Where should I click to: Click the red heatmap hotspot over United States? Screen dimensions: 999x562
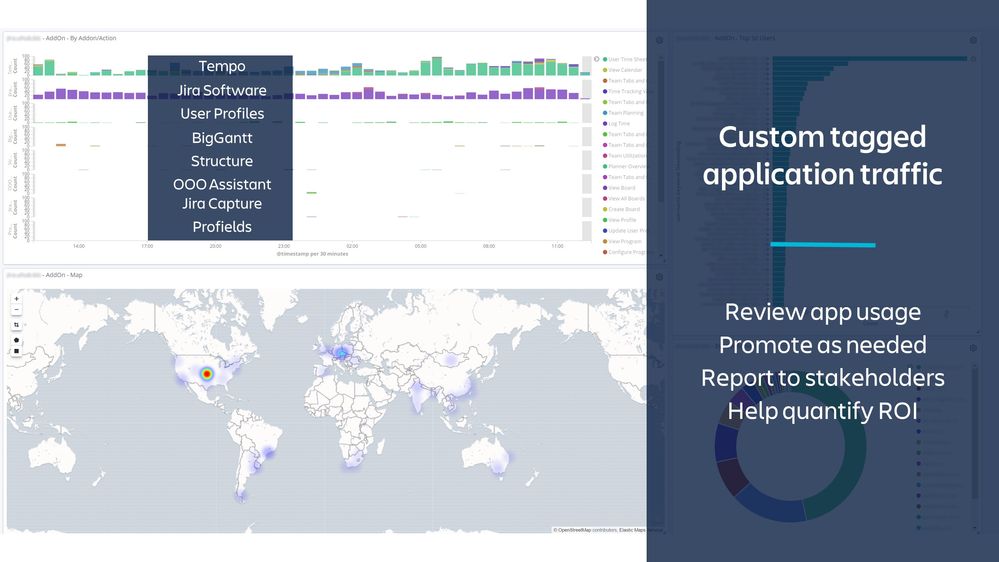click(206, 374)
